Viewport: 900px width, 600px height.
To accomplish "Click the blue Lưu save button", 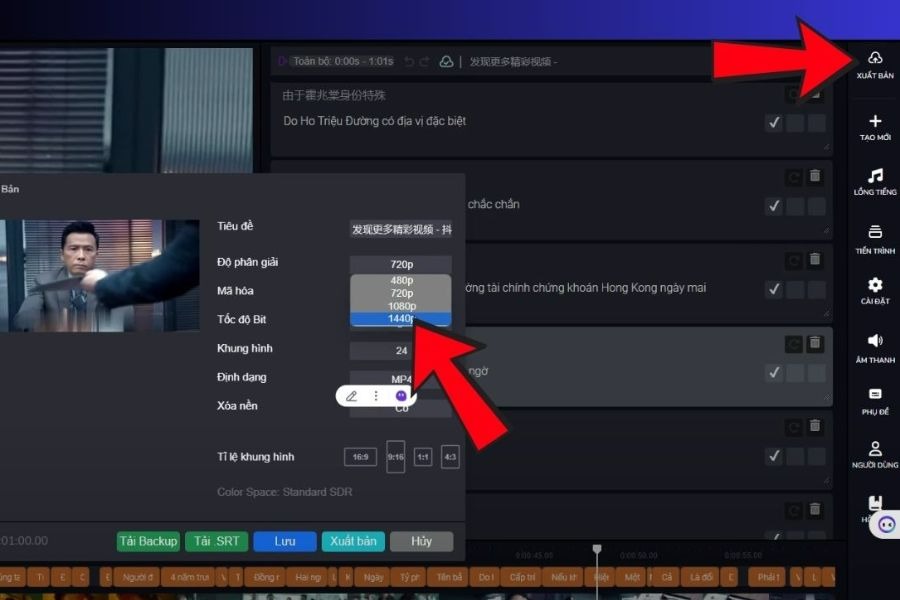I will click(x=284, y=541).
